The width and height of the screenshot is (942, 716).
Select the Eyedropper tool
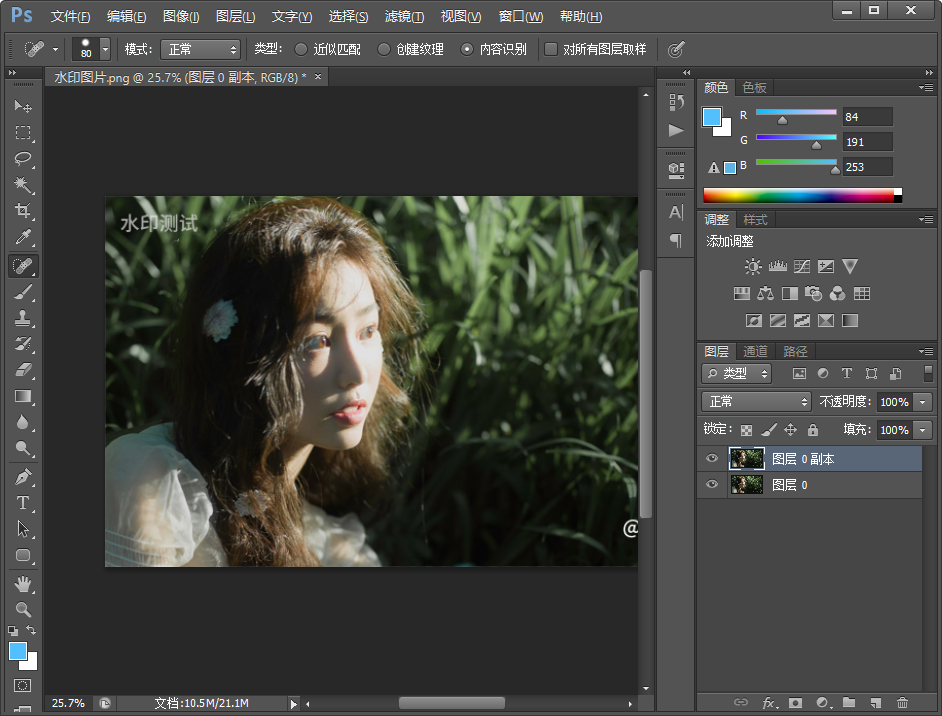[23, 238]
